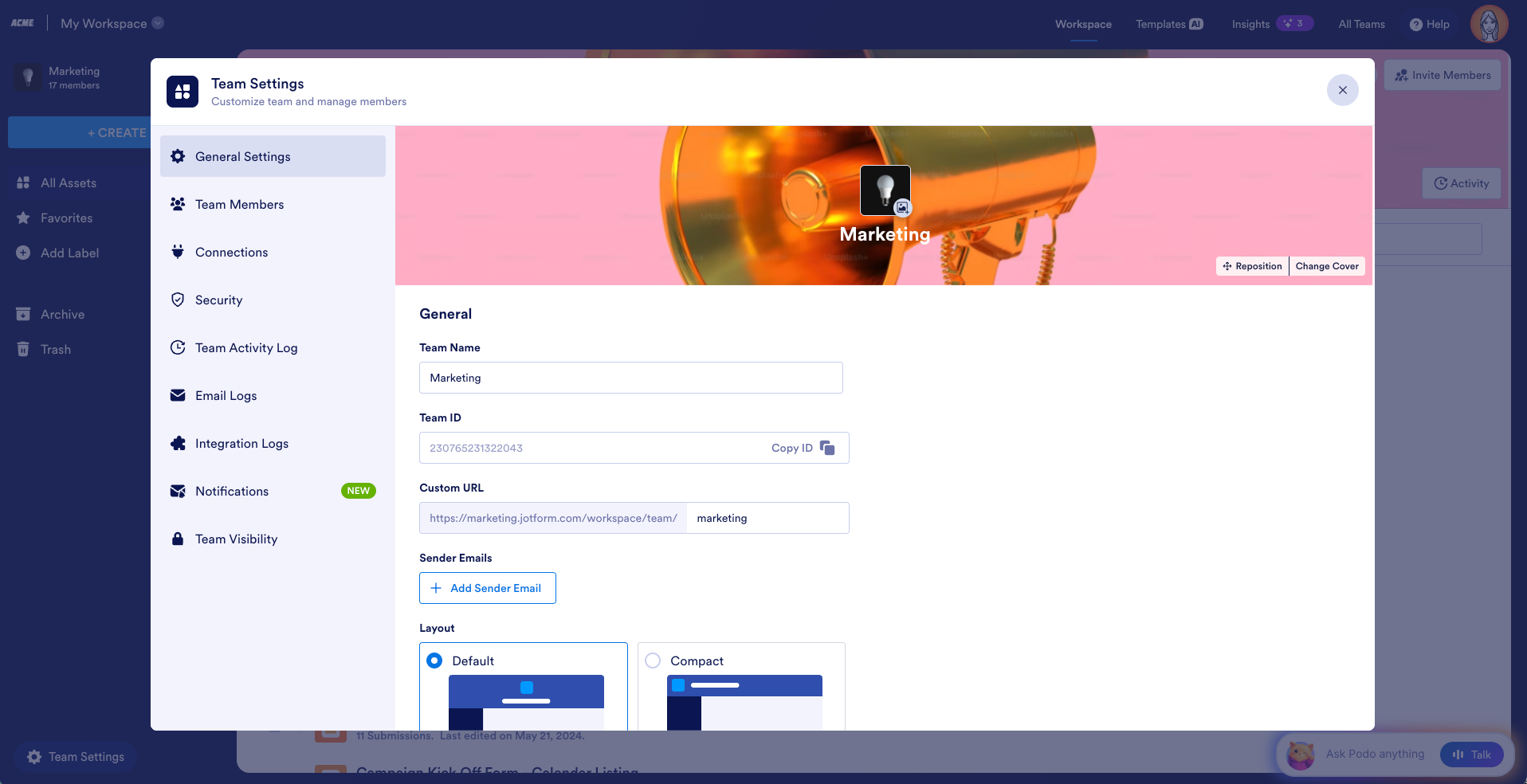Open Team Visibility lock icon

178,539
